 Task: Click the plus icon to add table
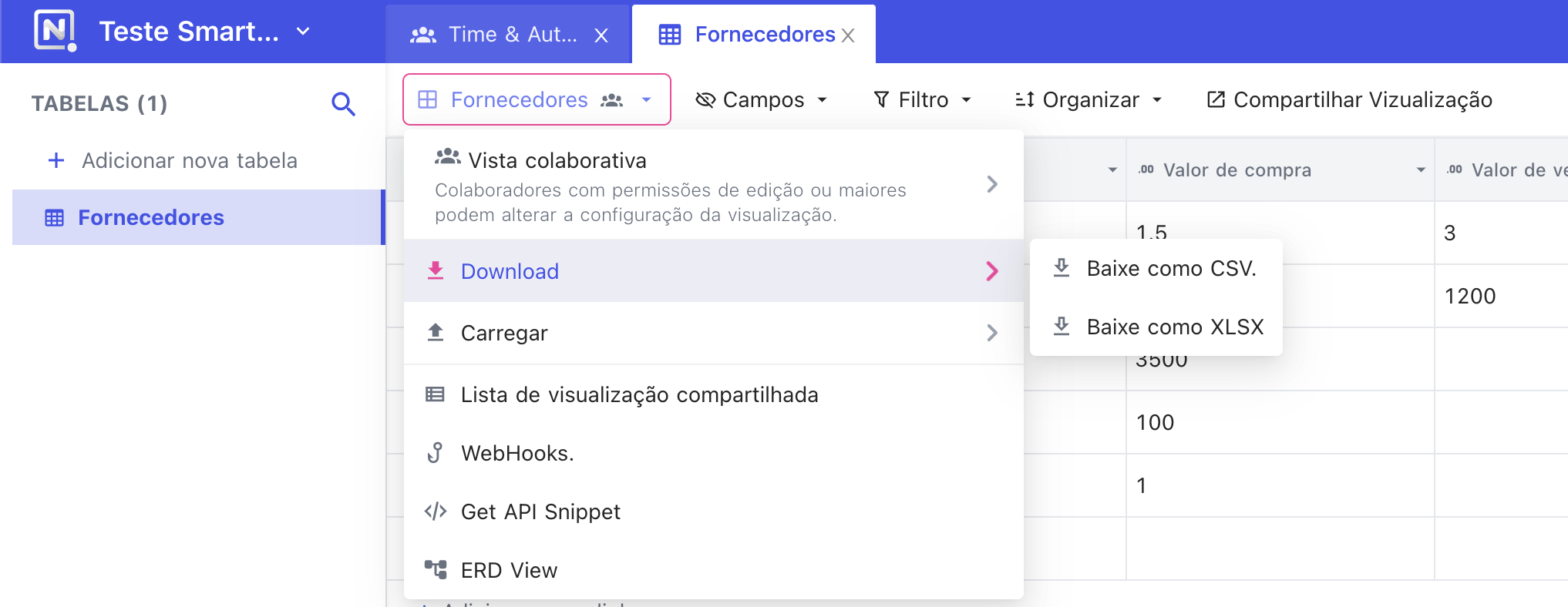pyautogui.click(x=56, y=160)
